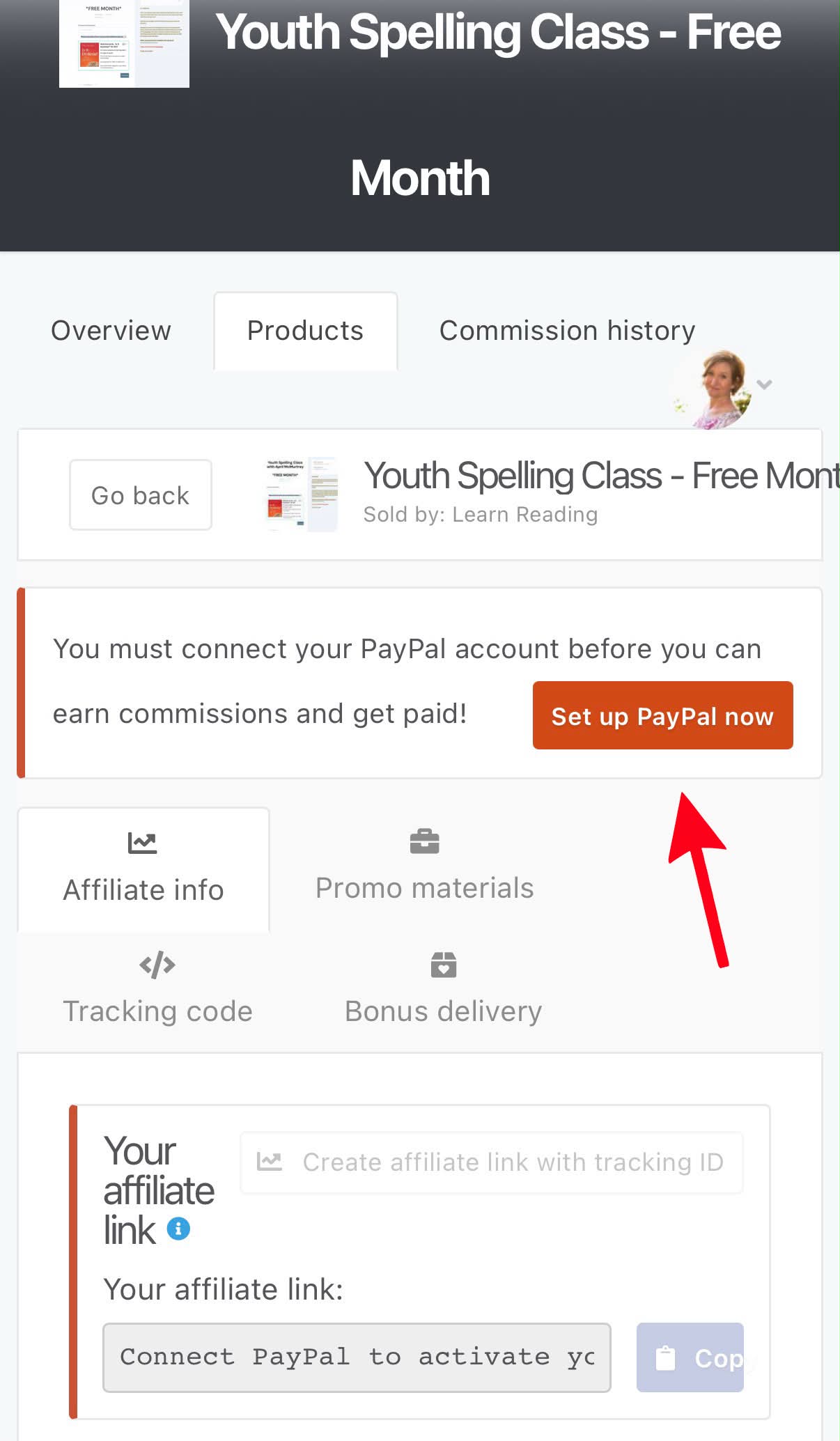Image resolution: width=840 pixels, height=1441 pixels.
Task: Click the affiliate link text box
Action: pyautogui.click(x=357, y=1357)
